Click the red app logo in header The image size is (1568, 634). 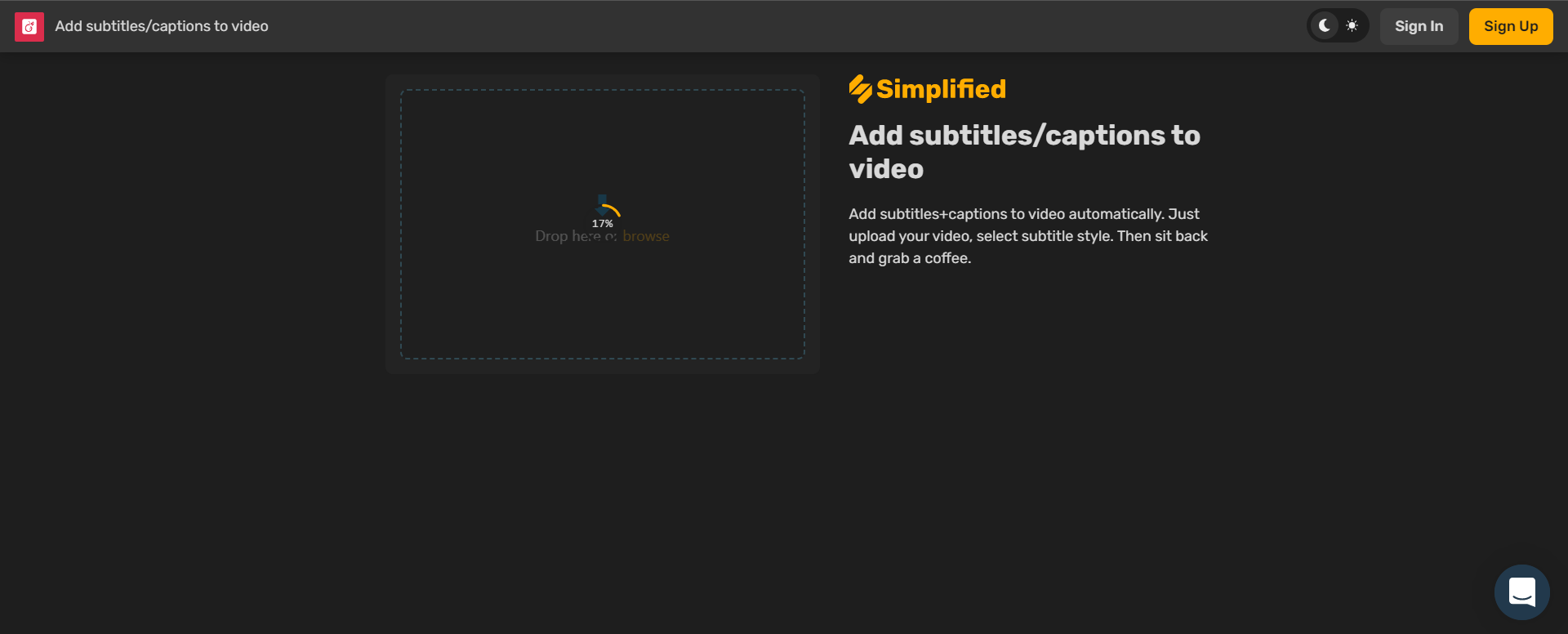click(x=29, y=26)
